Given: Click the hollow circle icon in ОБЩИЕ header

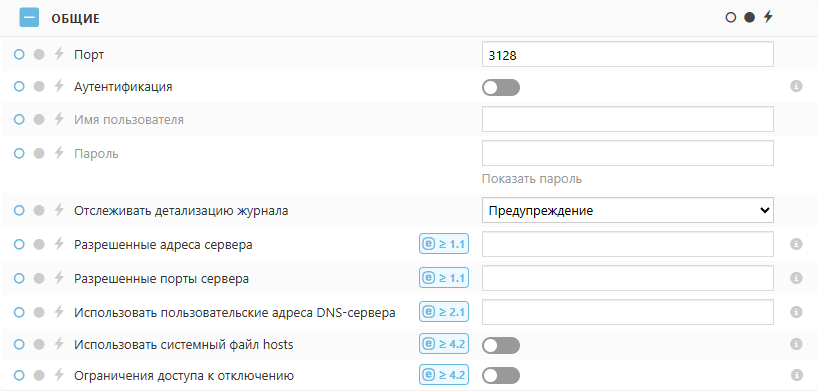Looking at the screenshot, I should pos(731,18).
